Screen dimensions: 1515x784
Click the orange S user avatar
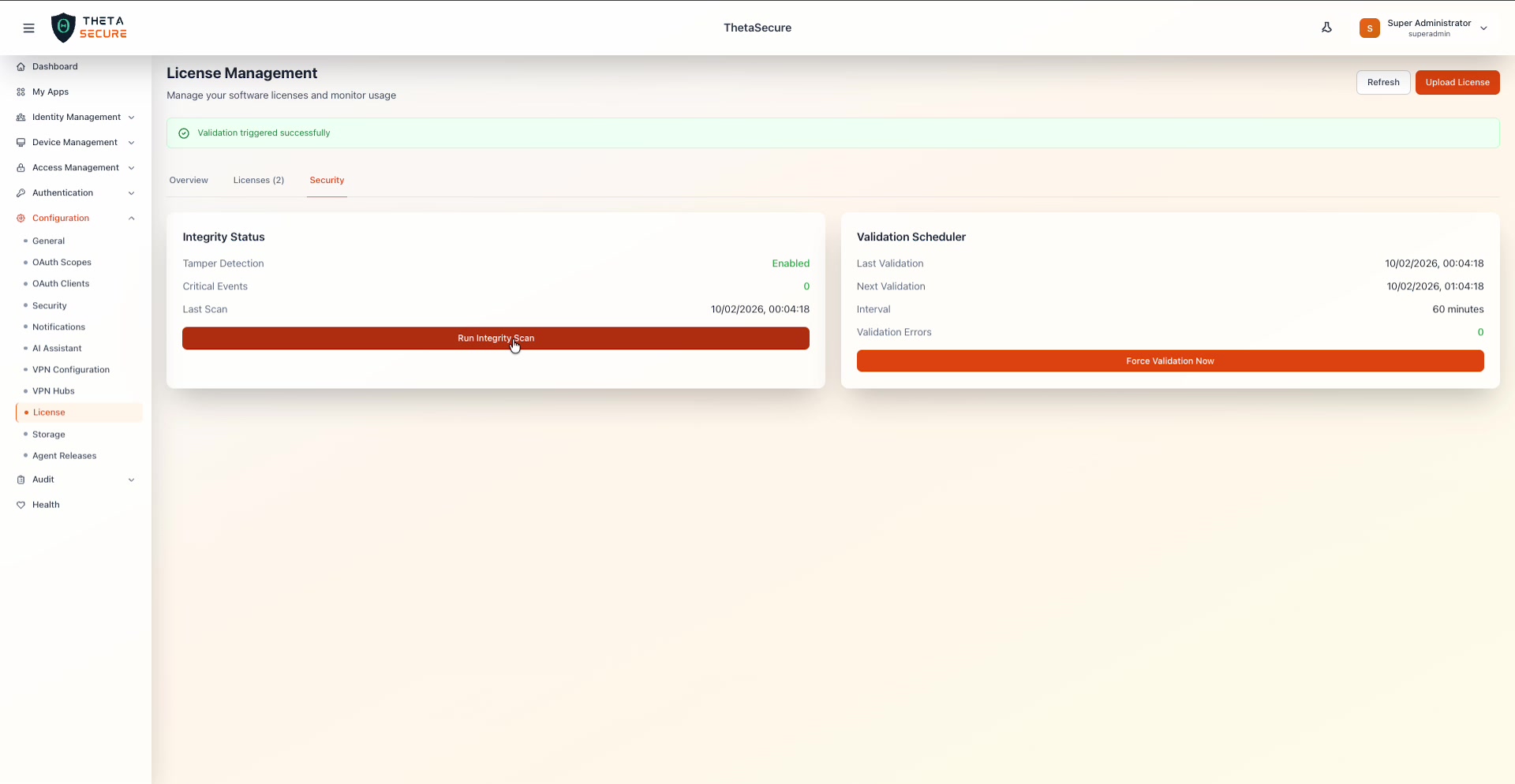pos(1369,28)
